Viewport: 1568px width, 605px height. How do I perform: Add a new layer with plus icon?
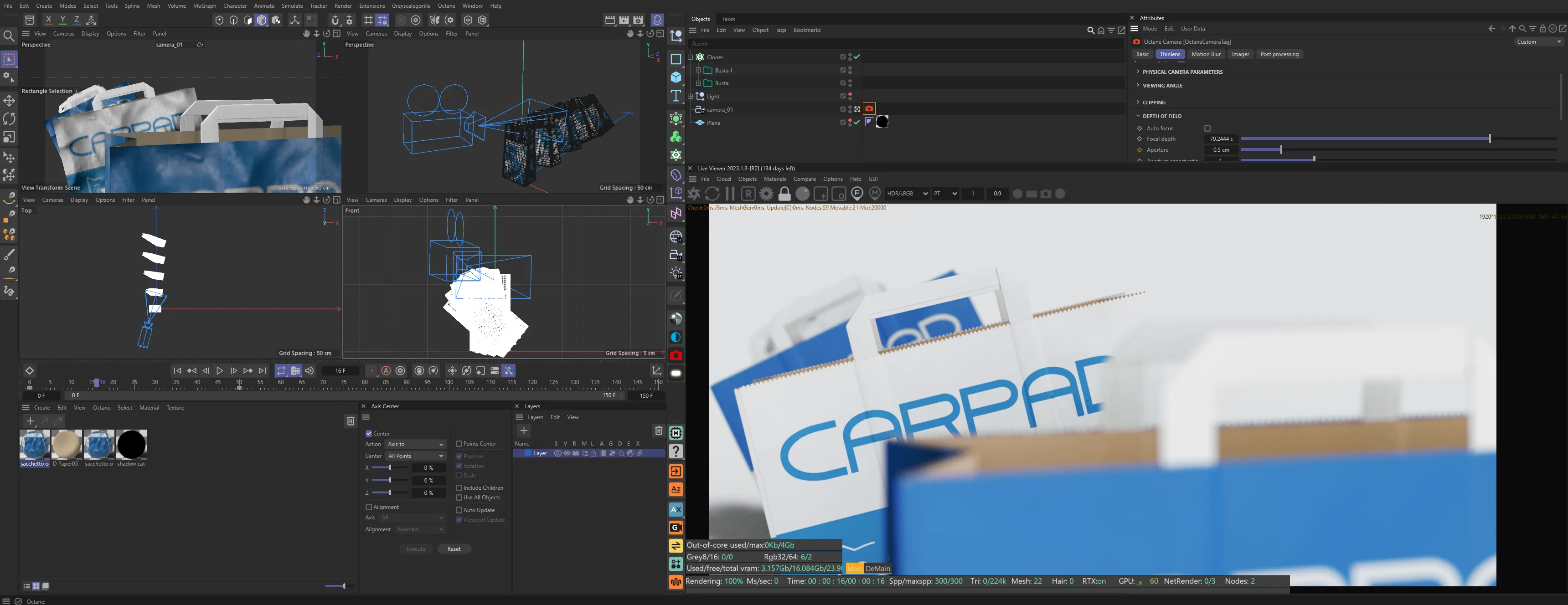tap(523, 431)
